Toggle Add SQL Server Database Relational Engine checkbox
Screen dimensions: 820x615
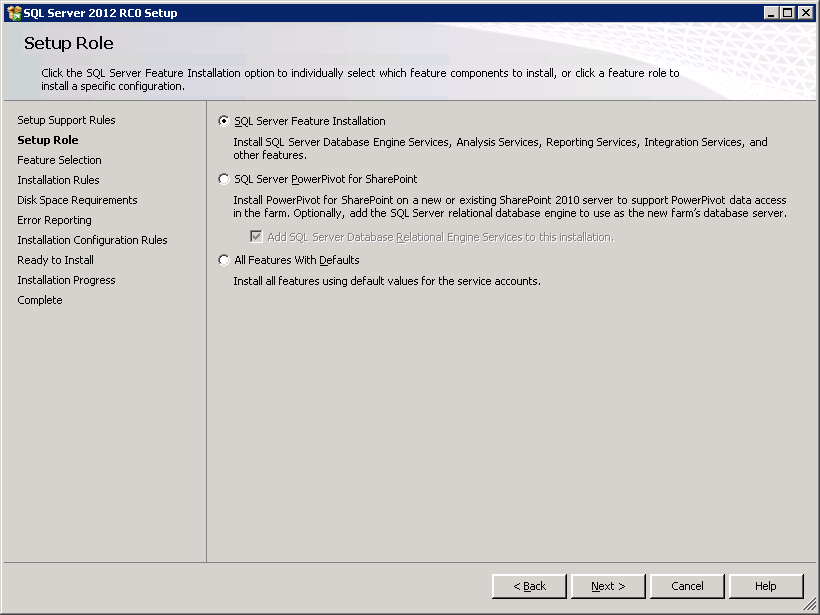256,237
